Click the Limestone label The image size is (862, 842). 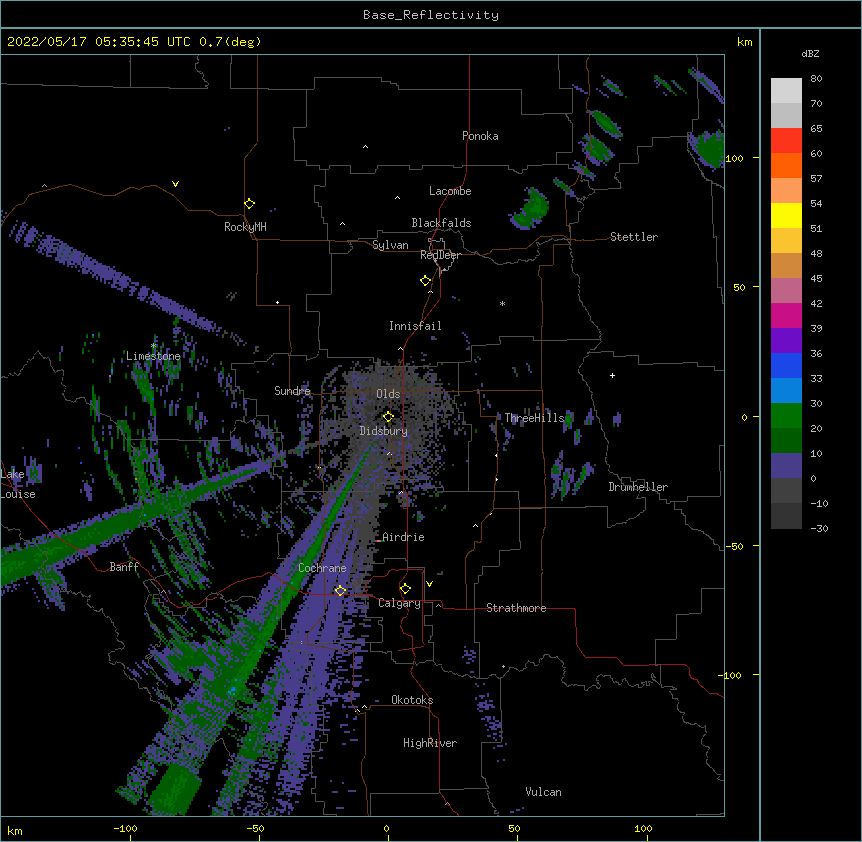click(x=153, y=356)
